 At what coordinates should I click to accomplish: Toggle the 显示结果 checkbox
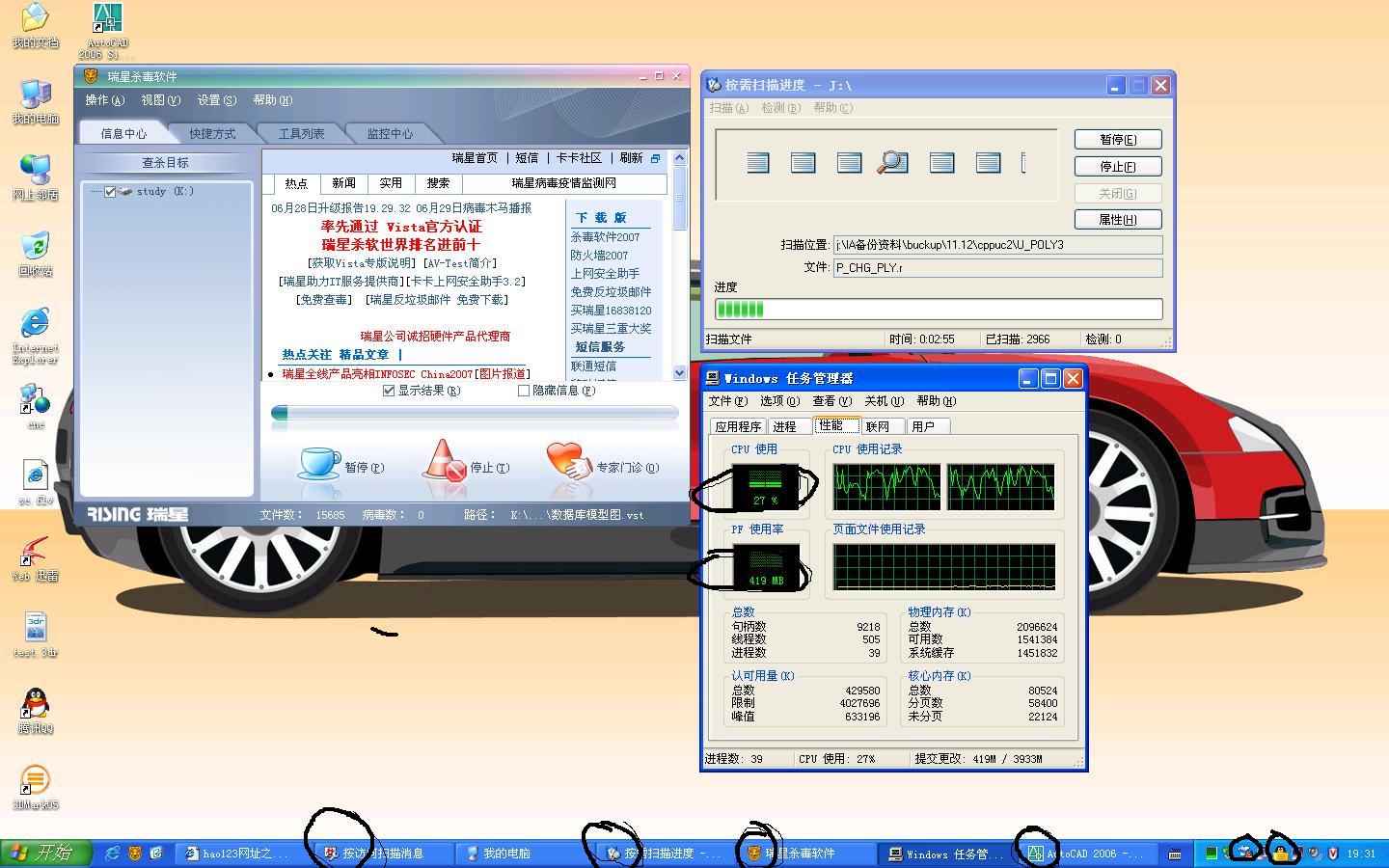coord(389,391)
